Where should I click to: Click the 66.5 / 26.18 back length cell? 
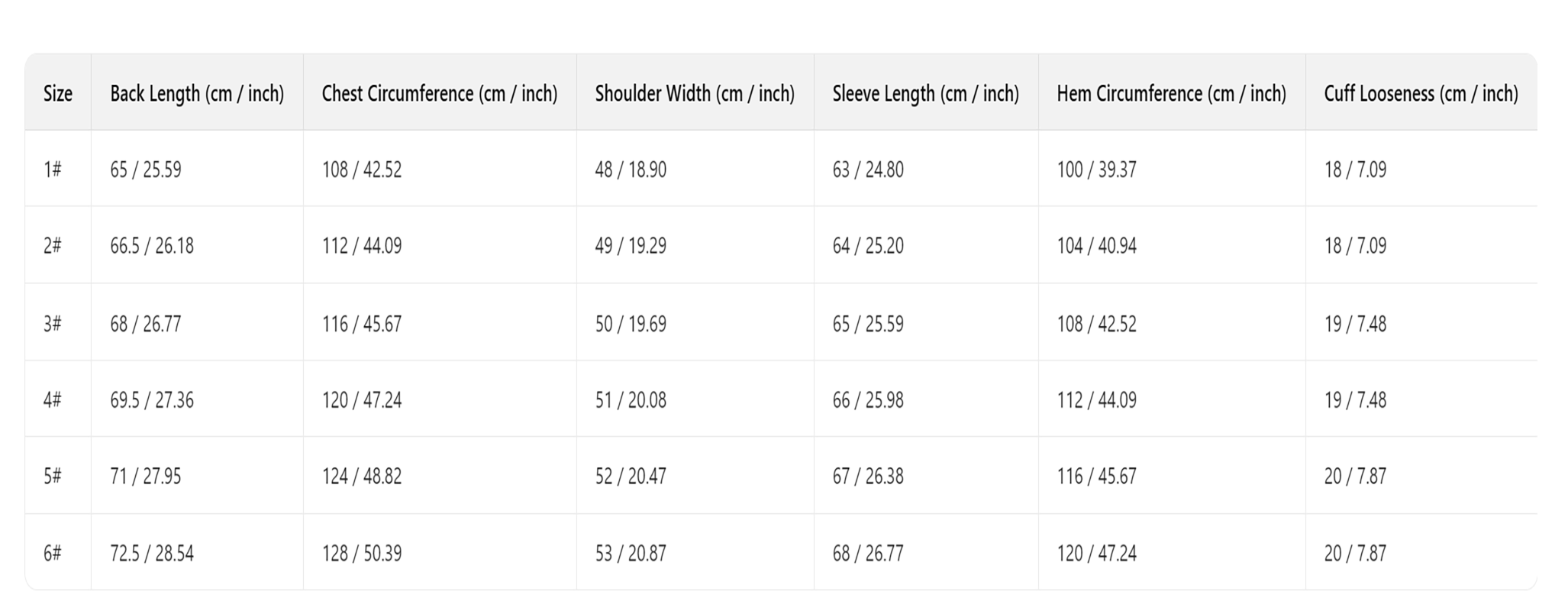(x=152, y=246)
